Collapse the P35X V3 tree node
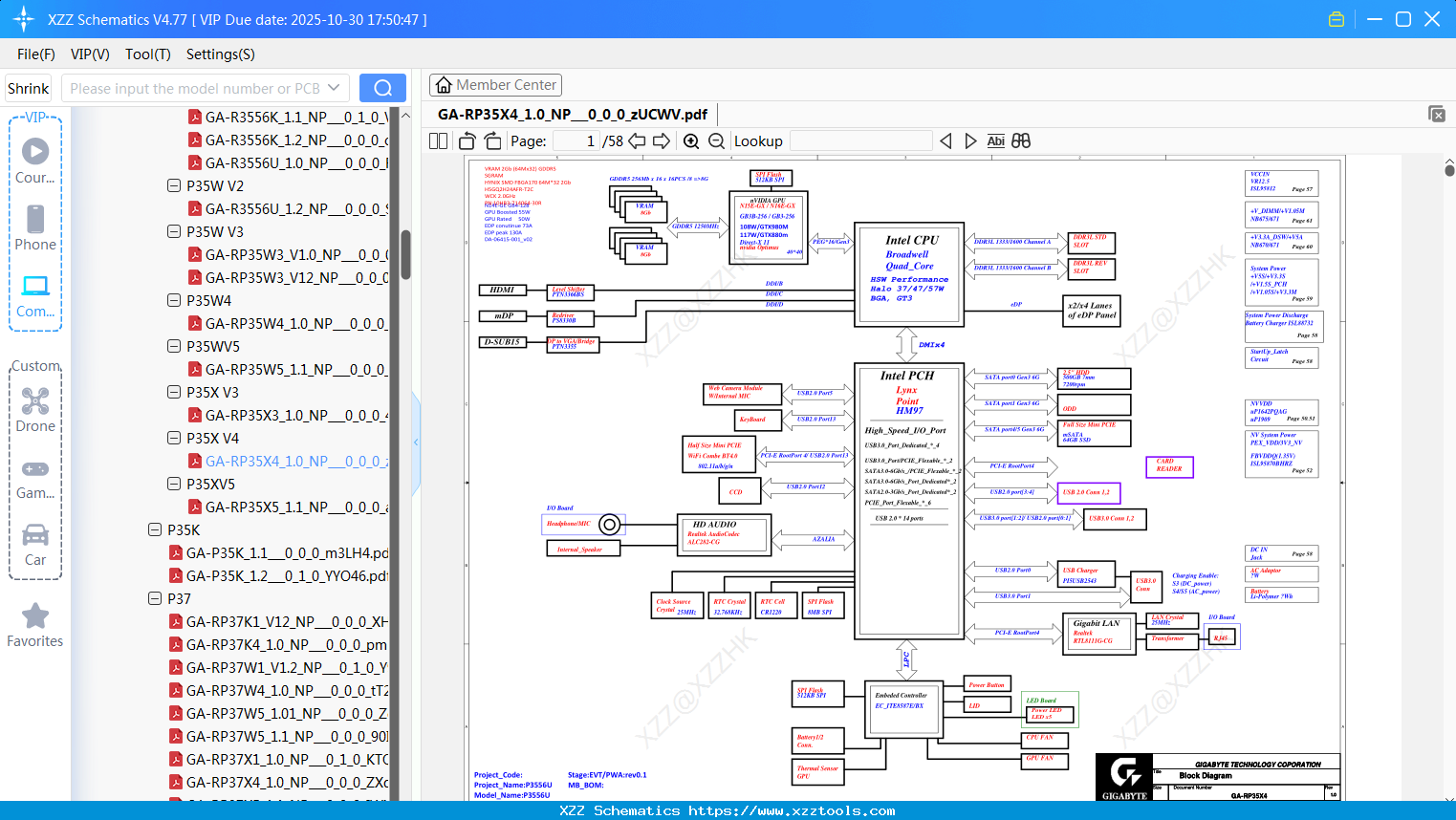1456x820 pixels. [x=174, y=392]
